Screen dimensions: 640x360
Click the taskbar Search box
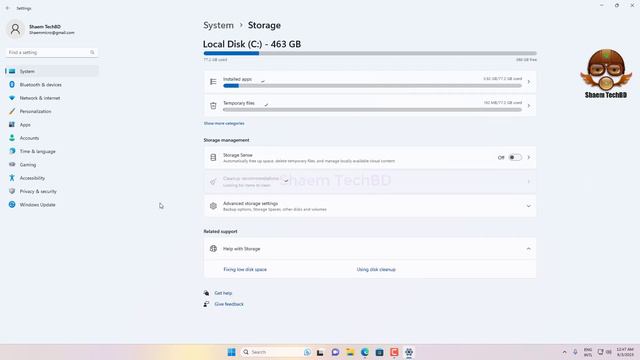(x=277, y=352)
